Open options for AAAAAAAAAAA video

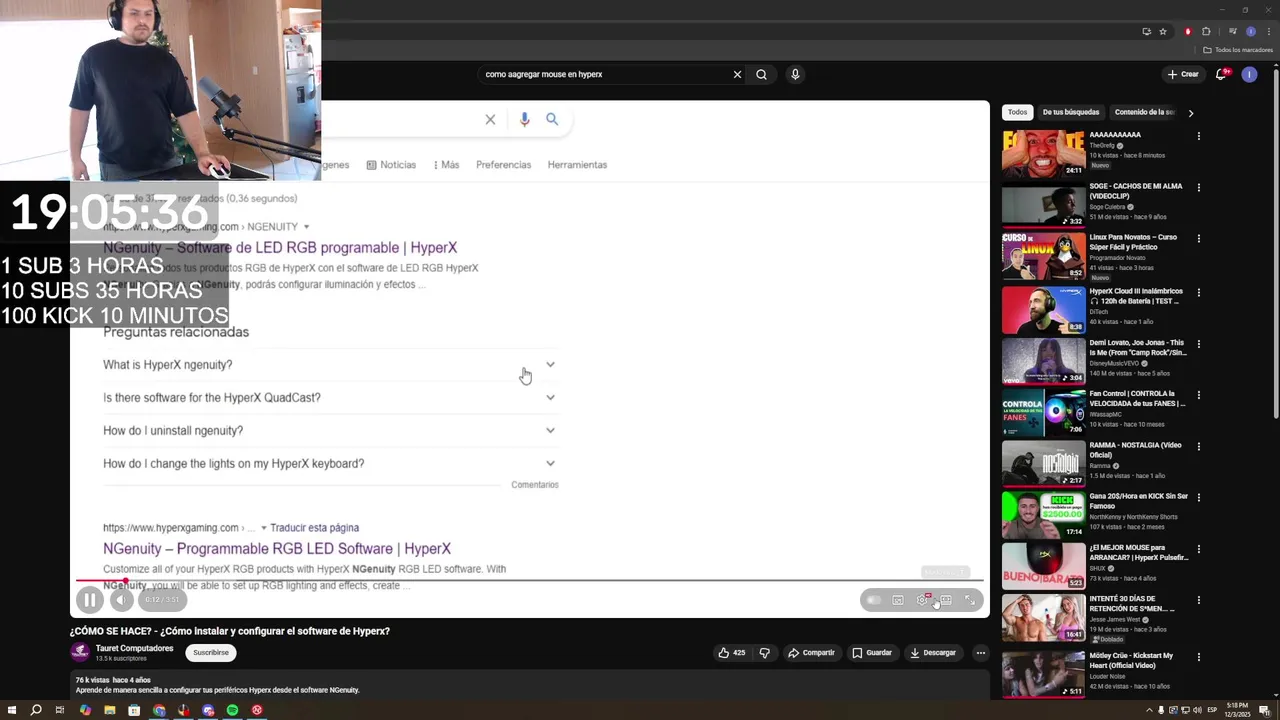tap(1198, 136)
